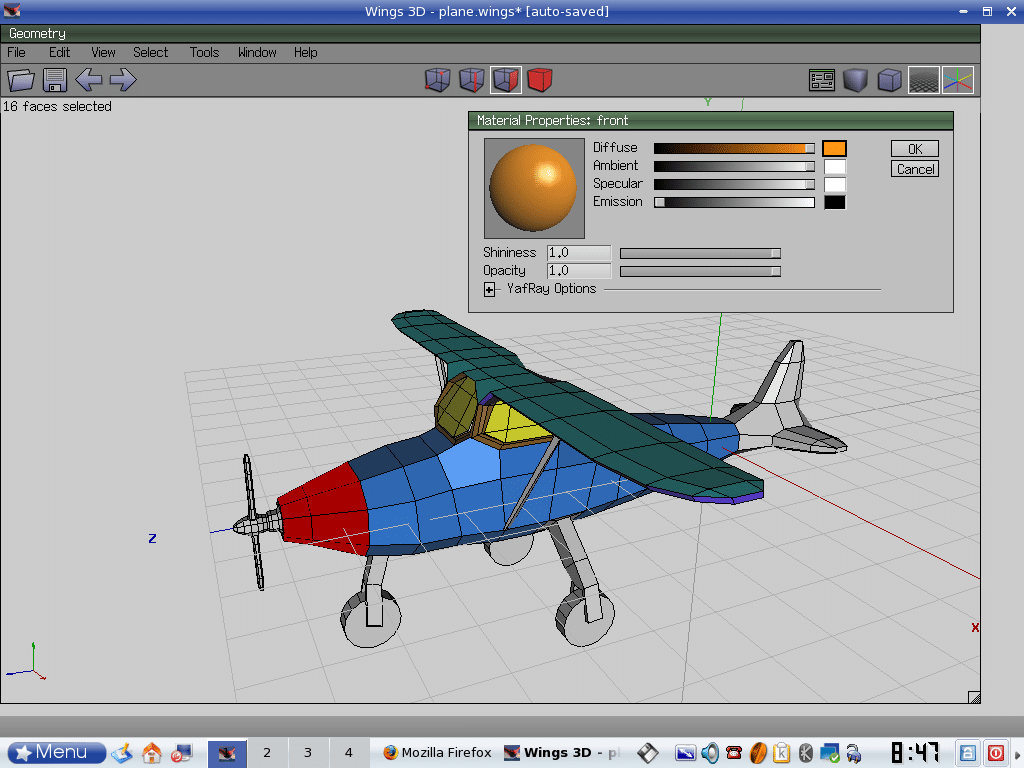
Task: Open the system Menu launcher
Action: coord(56,752)
